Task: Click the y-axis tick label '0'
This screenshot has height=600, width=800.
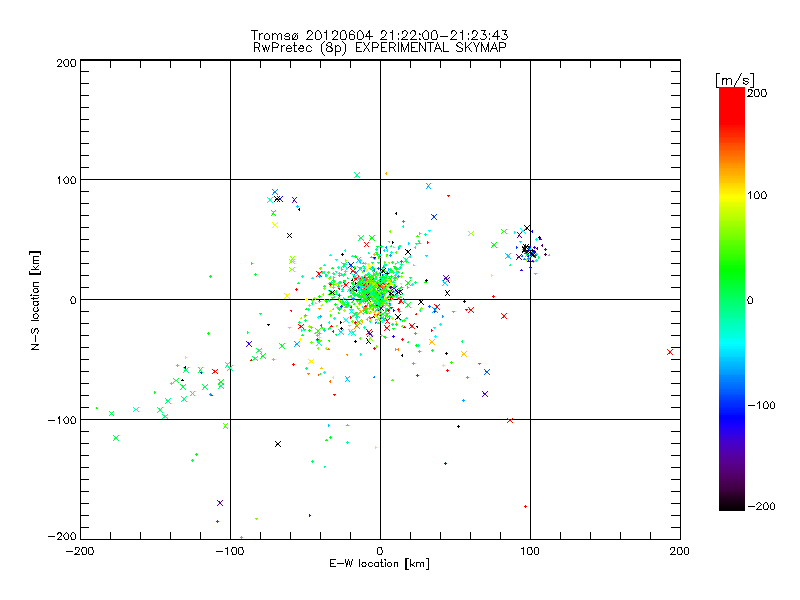Action: (73, 300)
